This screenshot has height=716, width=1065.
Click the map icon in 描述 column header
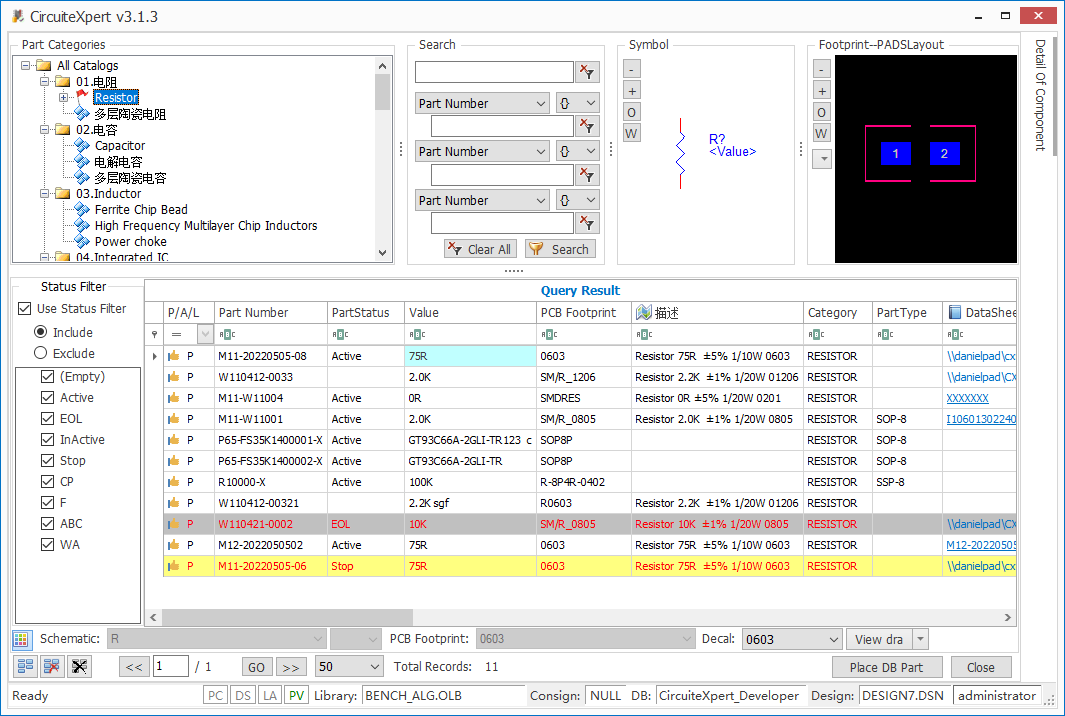pos(643,312)
